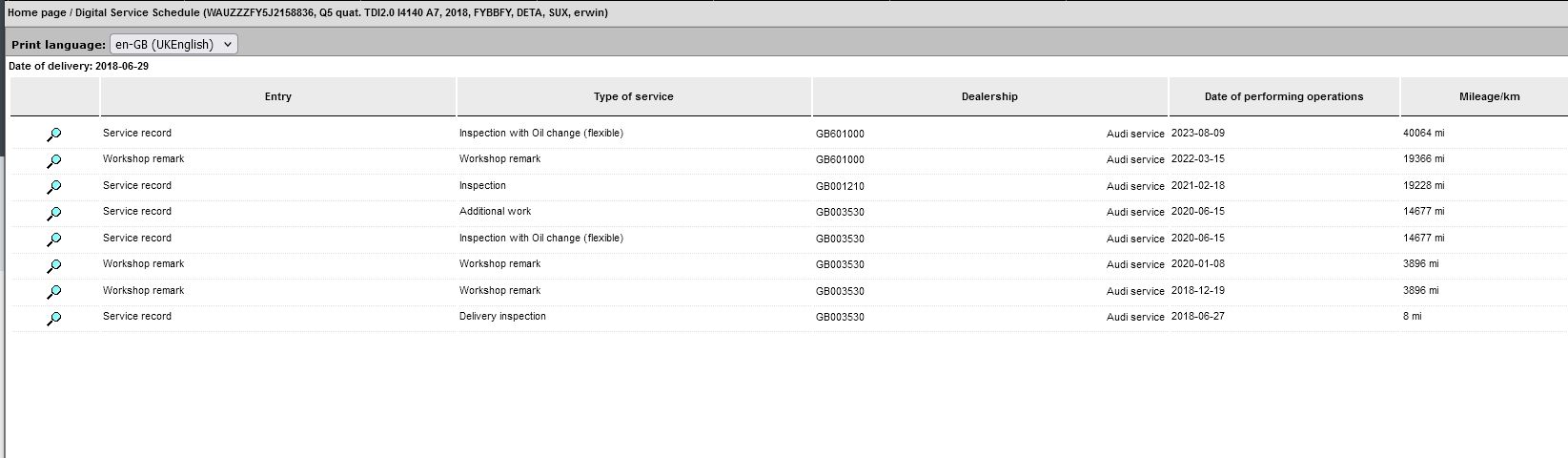Viewport: 1568px width, 458px height.
Task: Inspect the 14677 mi oil change record icon
Action: click(54, 239)
